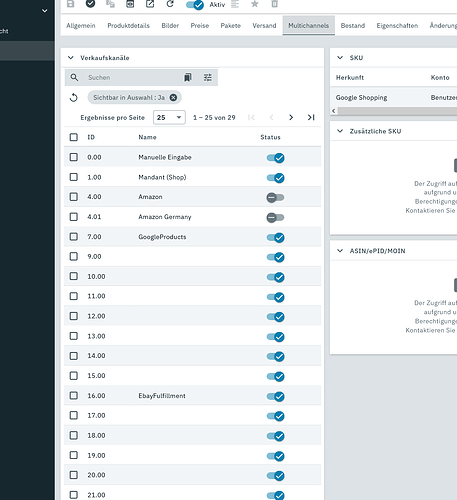Switch to the Produktdetails tab
The width and height of the screenshot is (457, 500).
(128, 26)
